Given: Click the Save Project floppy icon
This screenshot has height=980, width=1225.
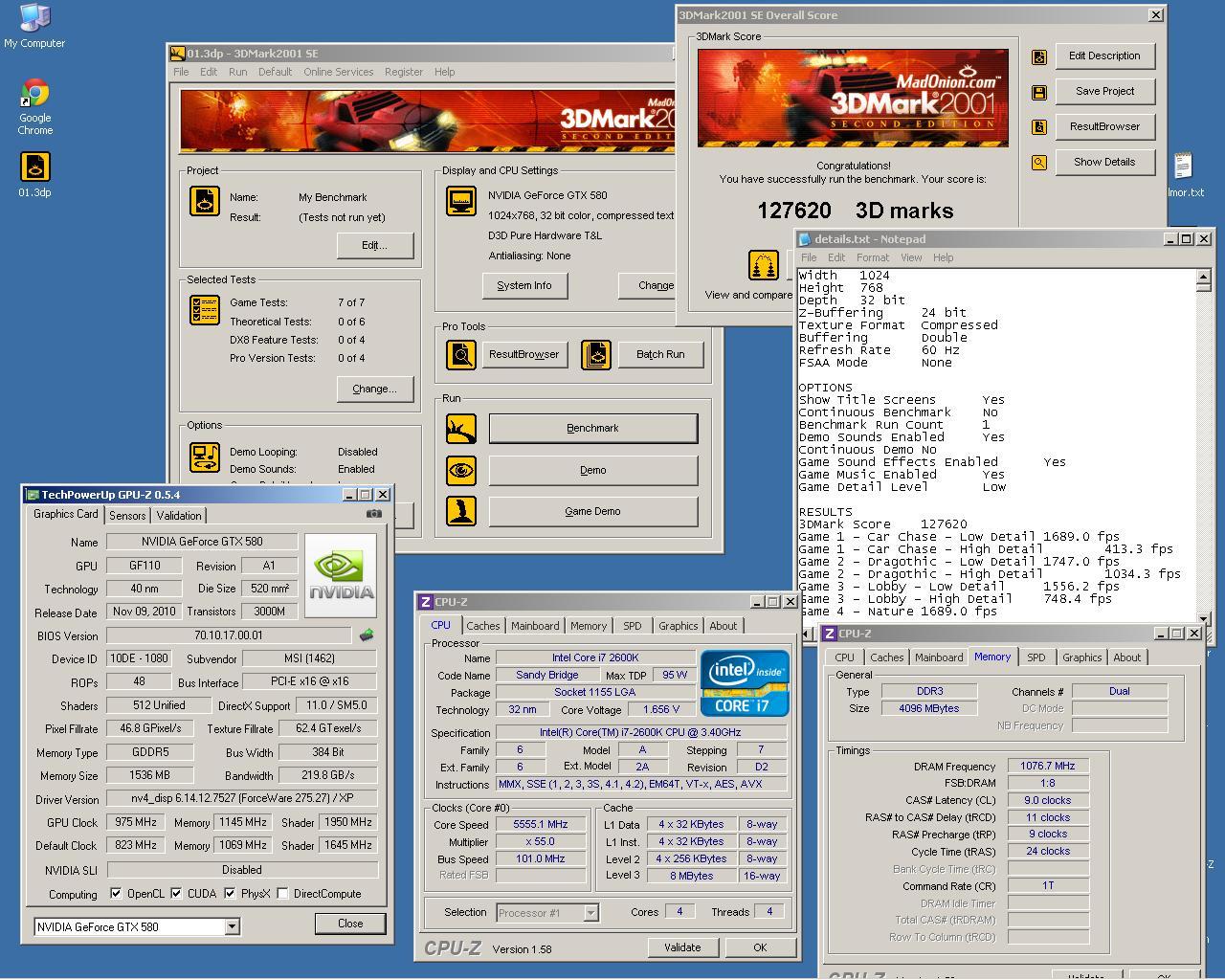Looking at the screenshot, I should click(x=1039, y=92).
